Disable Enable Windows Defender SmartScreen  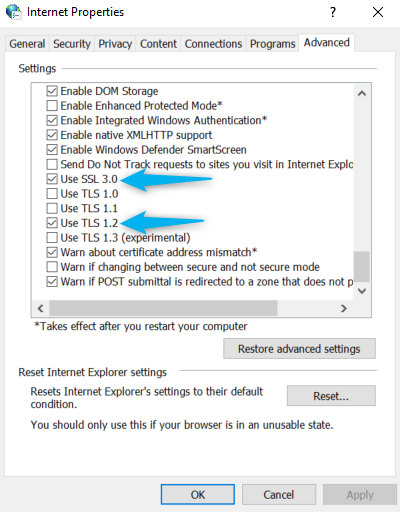click(52, 150)
